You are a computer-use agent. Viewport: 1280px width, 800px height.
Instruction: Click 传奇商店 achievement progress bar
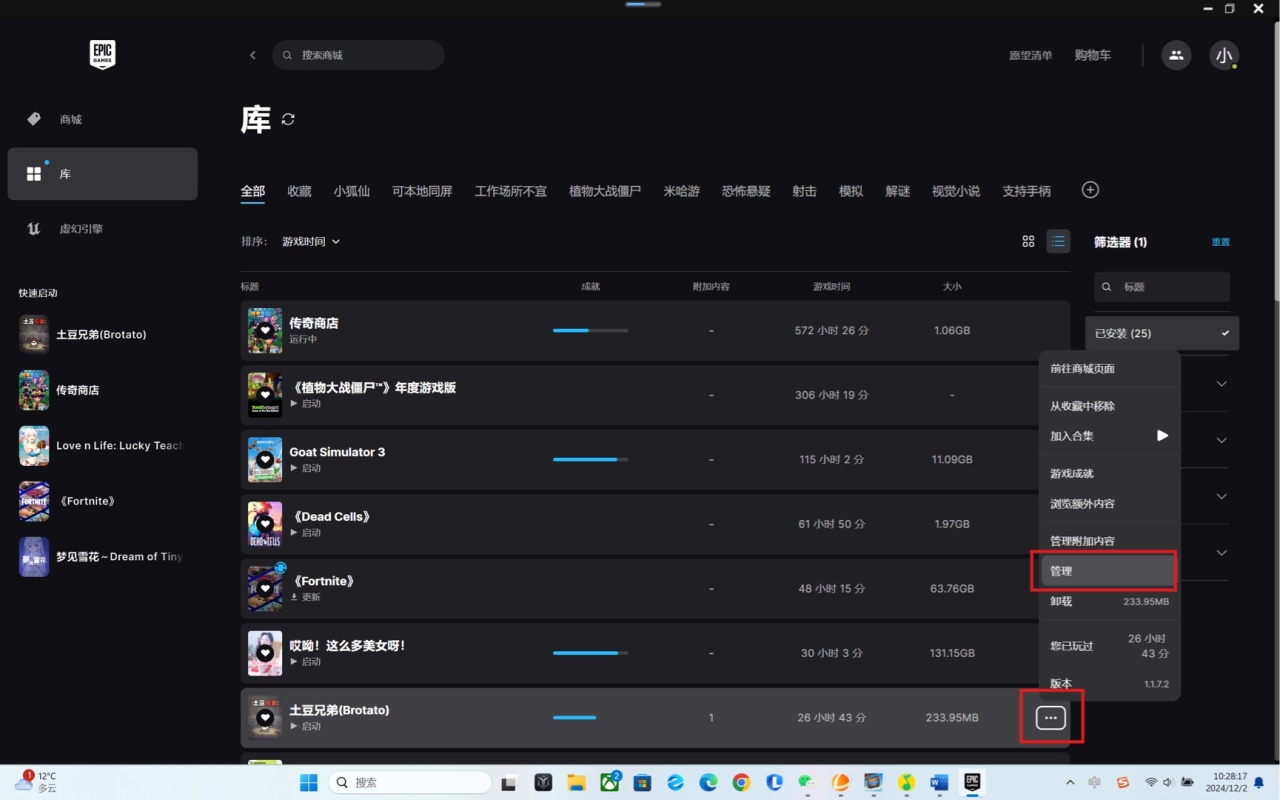(x=590, y=331)
